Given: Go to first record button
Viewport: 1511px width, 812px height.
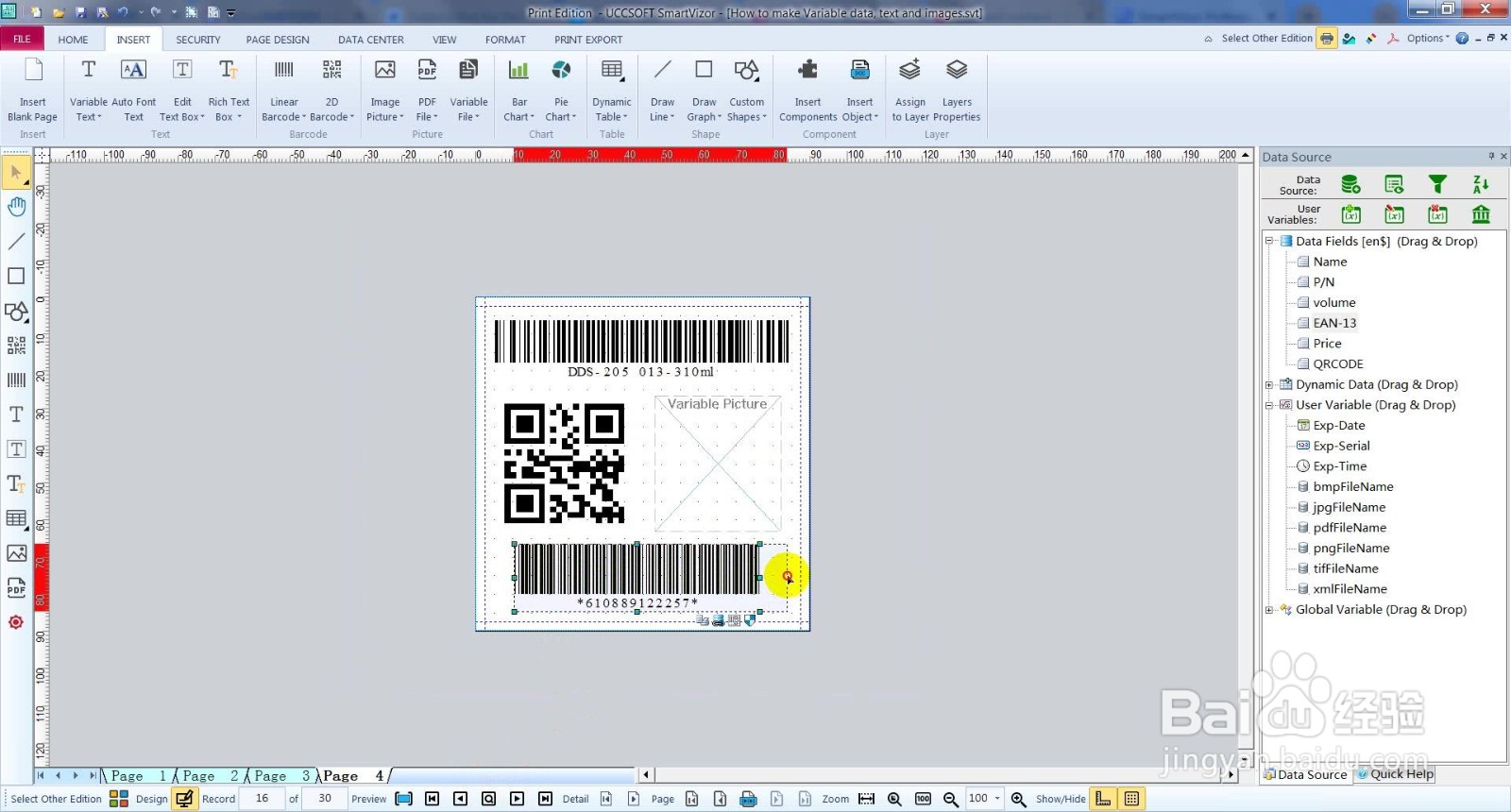Looking at the screenshot, I should (432, 799).
